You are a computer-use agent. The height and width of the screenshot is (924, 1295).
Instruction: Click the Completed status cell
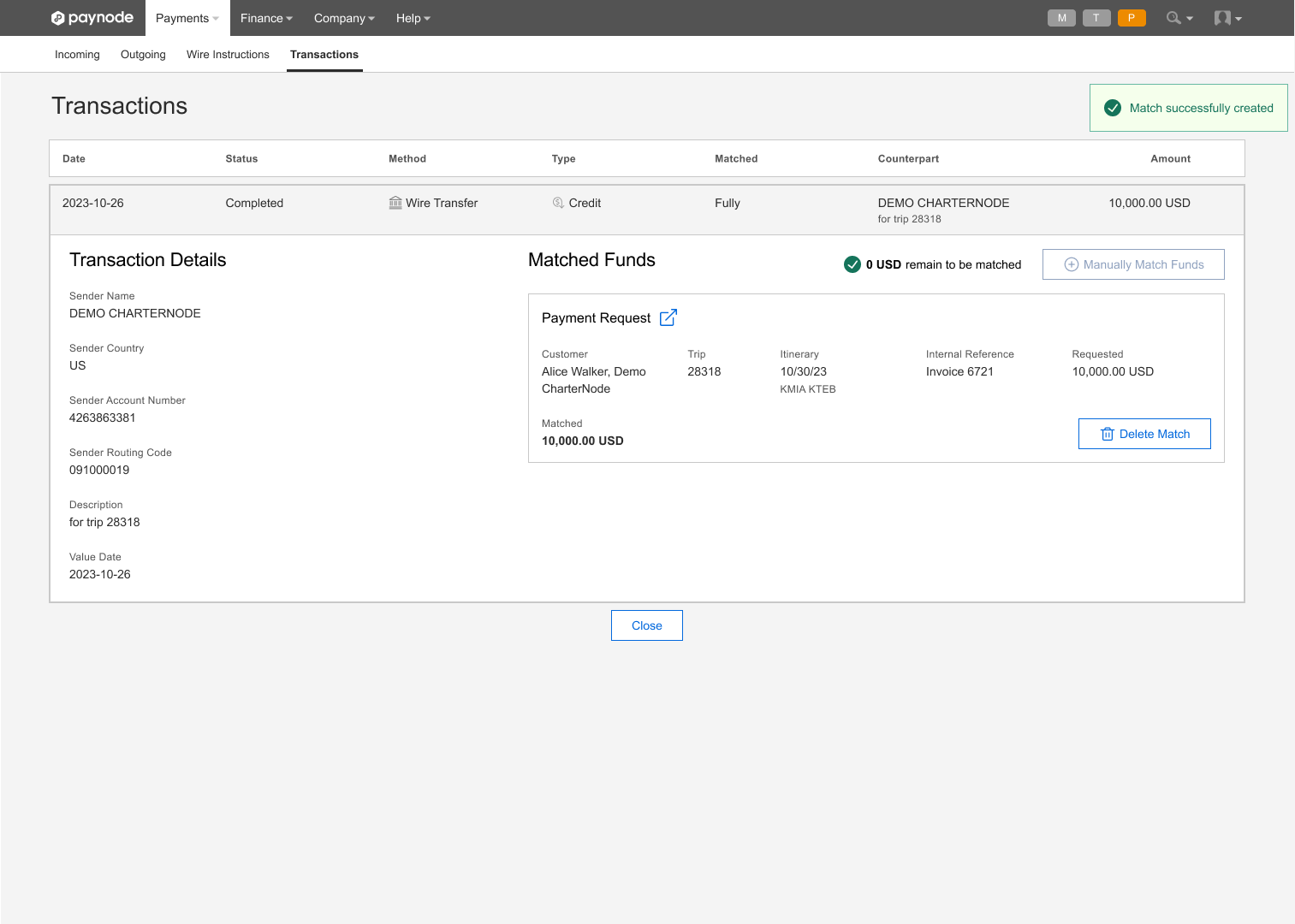pyautogui.click(x=254, y=203)
